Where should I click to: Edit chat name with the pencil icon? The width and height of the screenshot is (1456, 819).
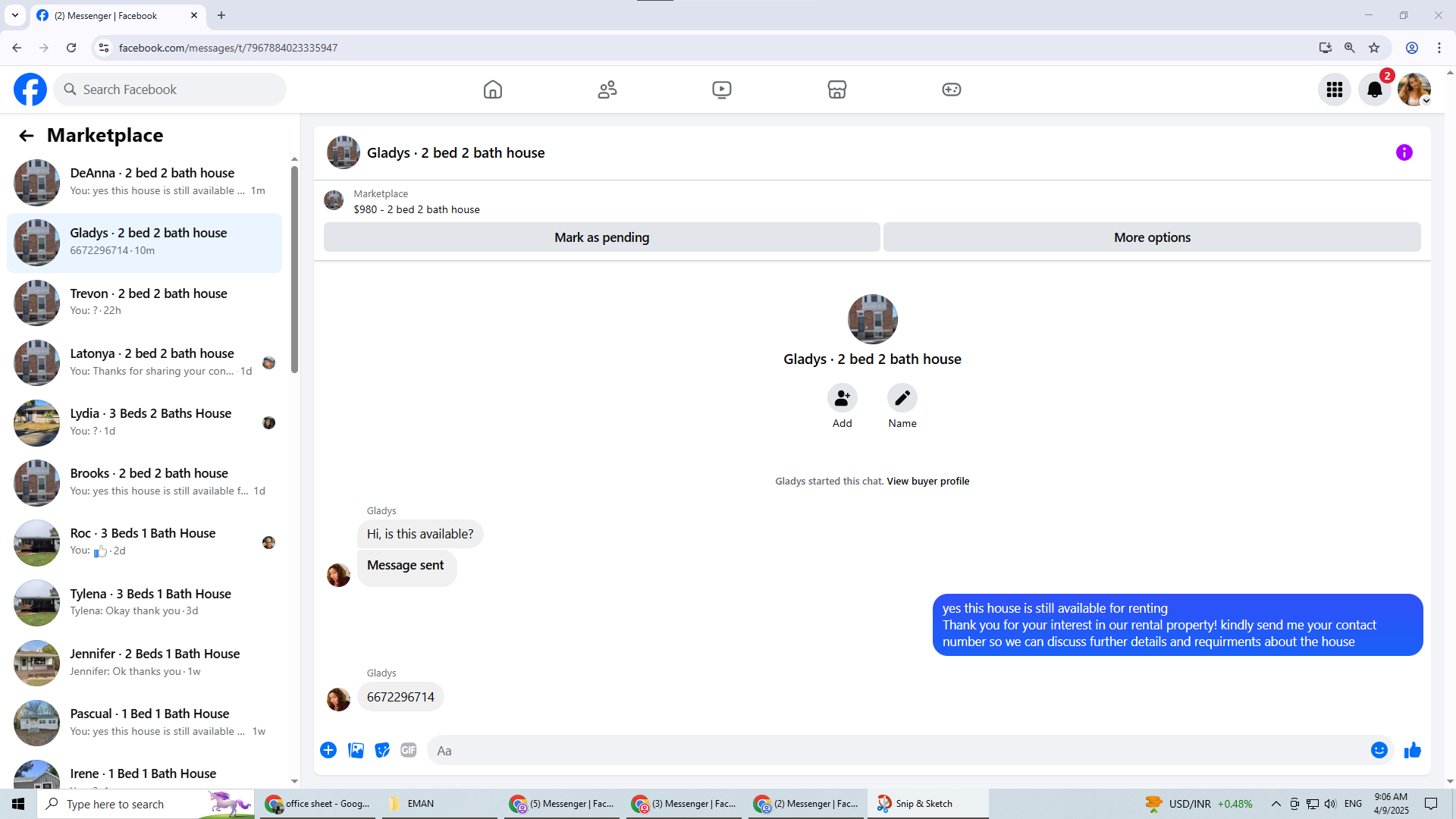click(x=902, y=398)
